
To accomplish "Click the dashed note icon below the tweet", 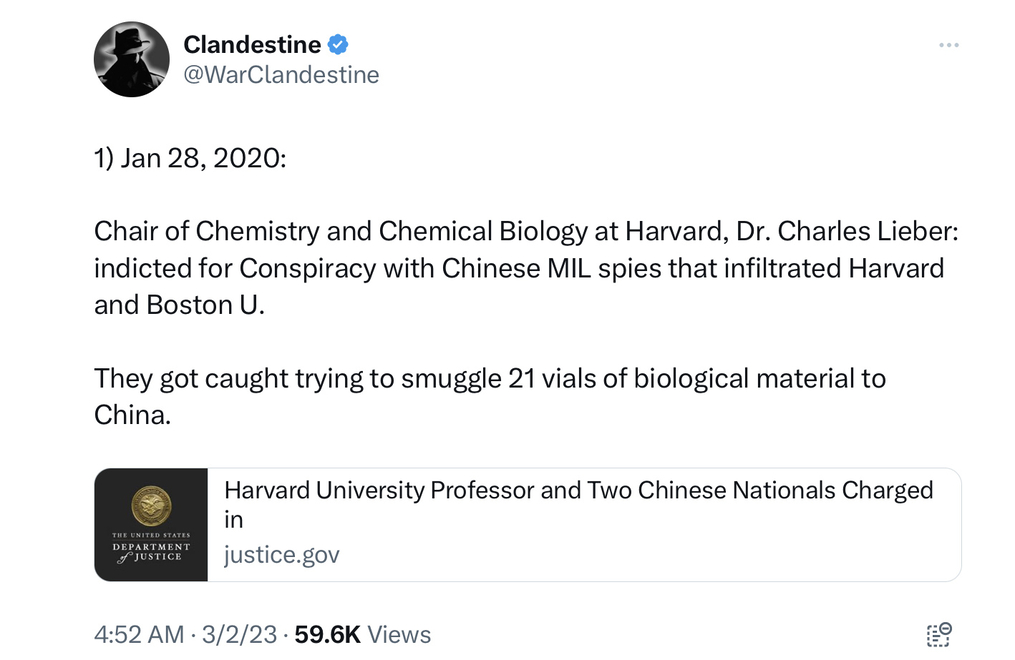I will (x=939, y=635).
